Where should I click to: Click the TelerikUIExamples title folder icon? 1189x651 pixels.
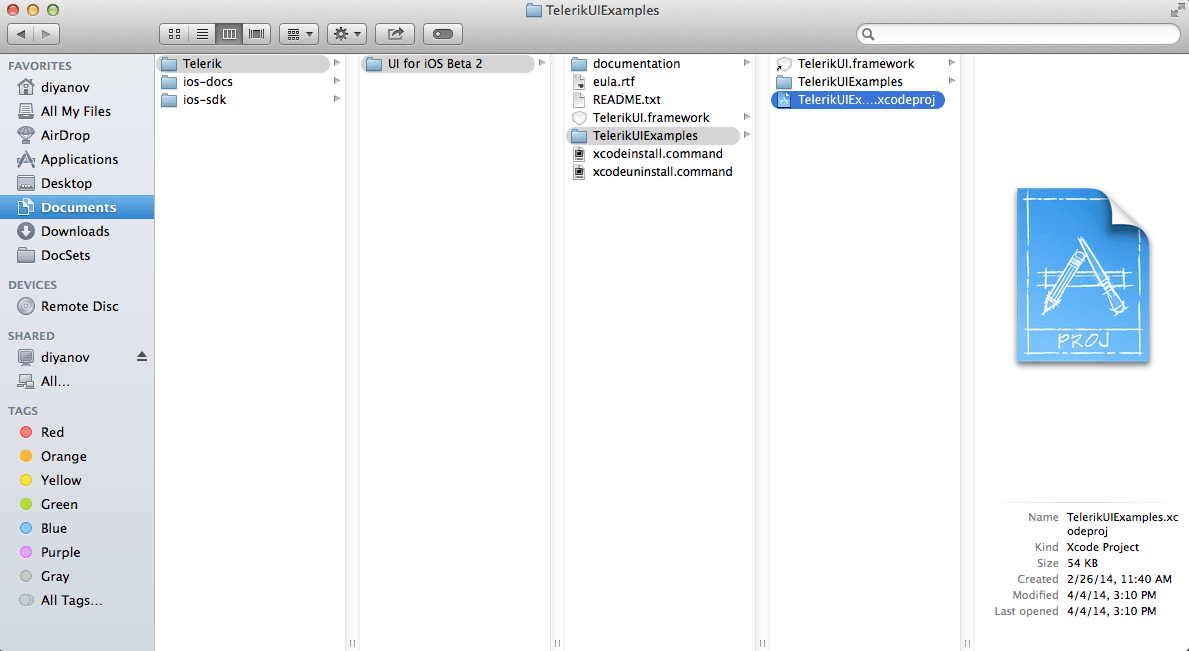(534, 11)
